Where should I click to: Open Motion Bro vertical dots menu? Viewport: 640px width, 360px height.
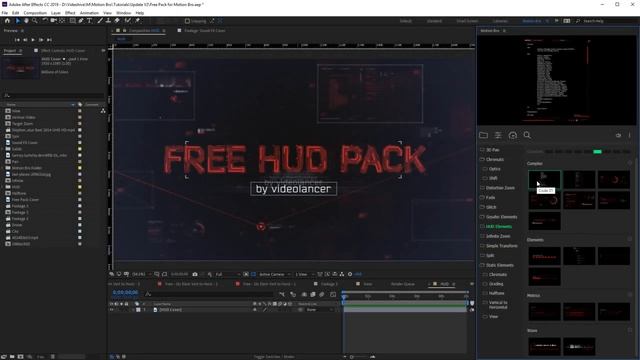coord(629,135)
